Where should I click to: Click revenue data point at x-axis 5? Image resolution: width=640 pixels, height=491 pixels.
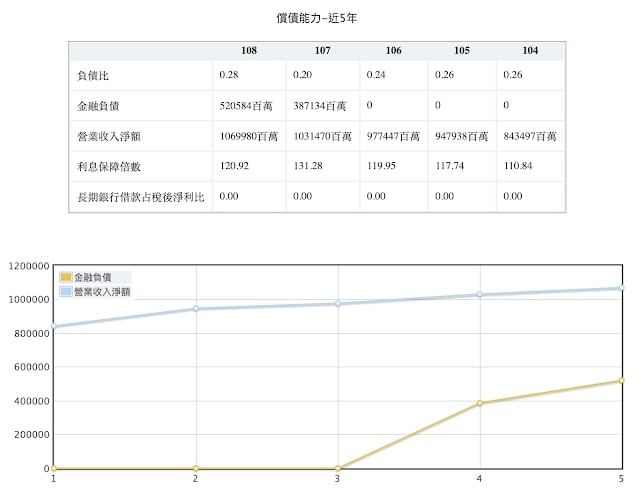click(x=622, y=288)
